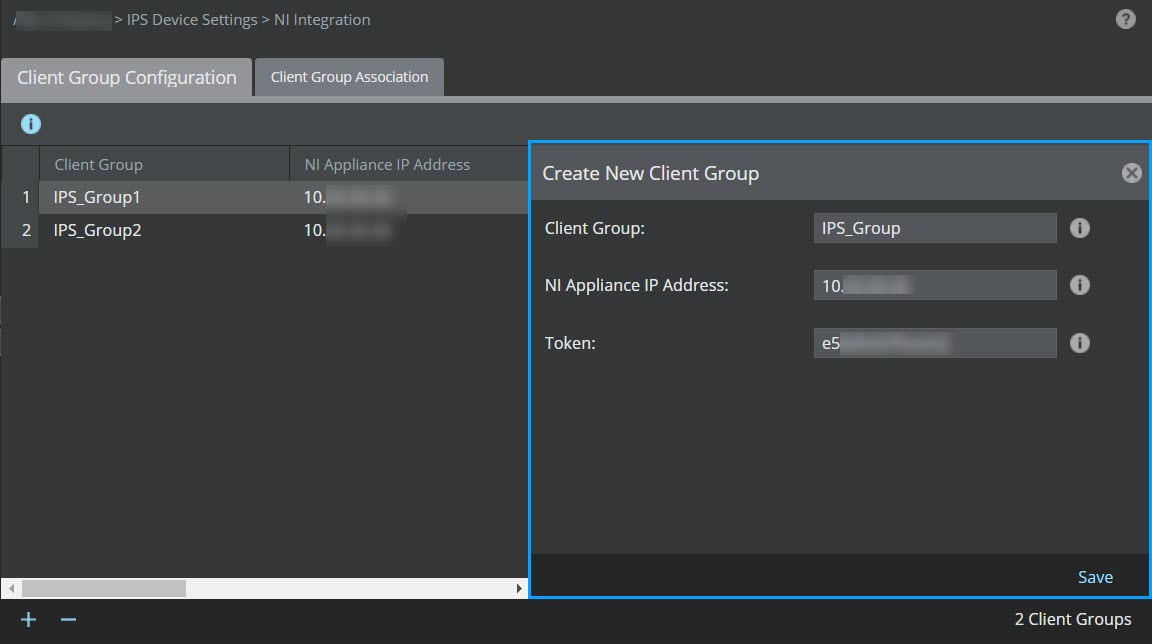The height and width of the screenshot is (644, 1152).
Task: Click row number 1 cell
Action: (21, 198)
